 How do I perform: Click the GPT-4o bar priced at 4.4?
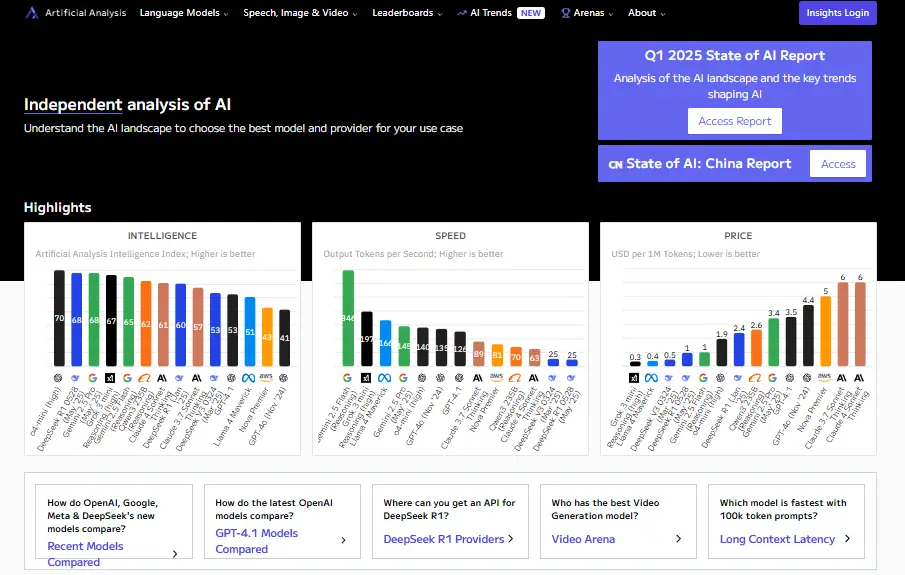pos(808,335)
